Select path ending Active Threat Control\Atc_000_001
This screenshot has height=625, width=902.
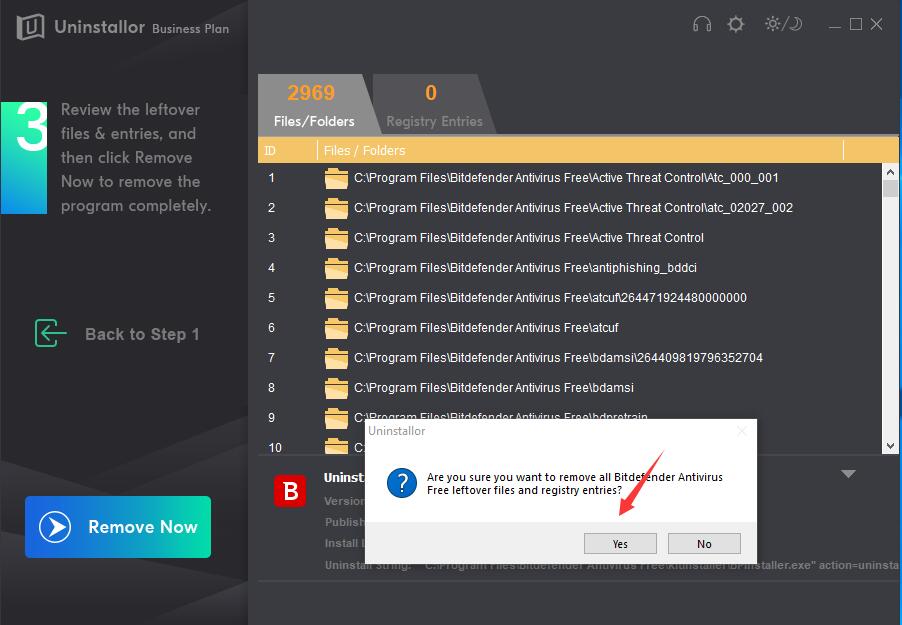pyautogui.click(x=566, y=178)
